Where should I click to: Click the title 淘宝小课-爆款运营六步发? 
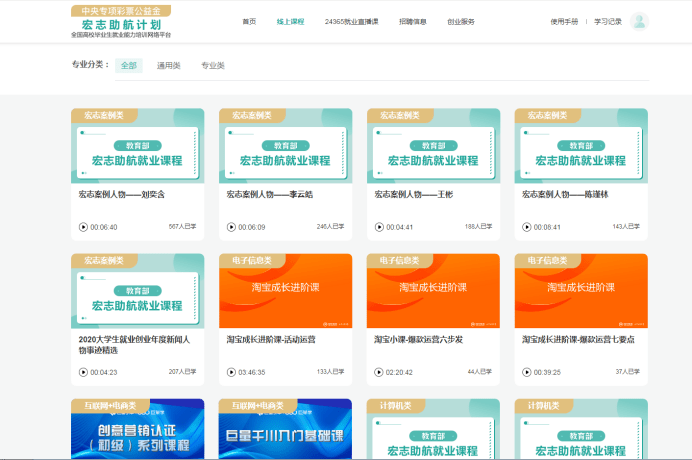(x=418, y=339)
